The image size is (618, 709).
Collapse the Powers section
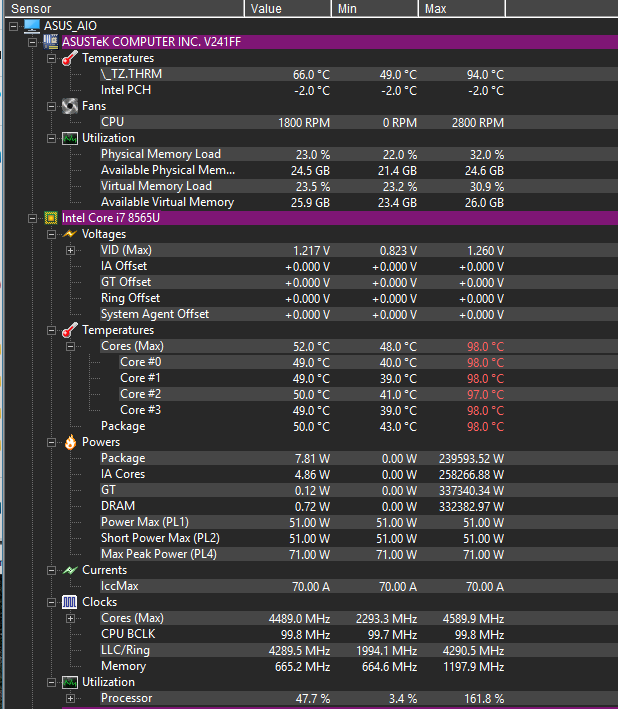(51, 442)
